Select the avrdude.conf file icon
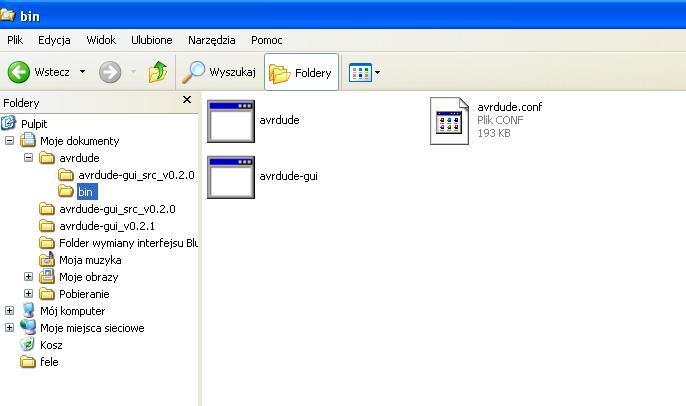 tap(449, 121)
